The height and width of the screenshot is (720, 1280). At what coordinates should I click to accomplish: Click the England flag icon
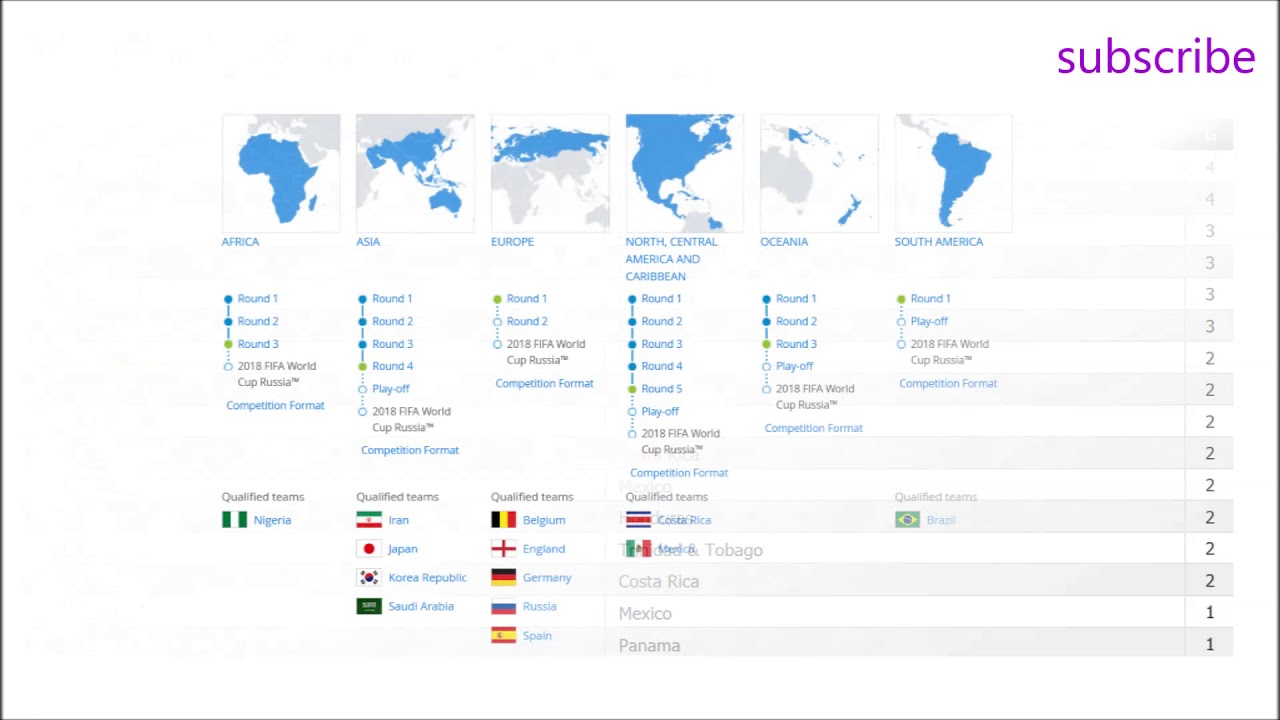pos(504,549)
